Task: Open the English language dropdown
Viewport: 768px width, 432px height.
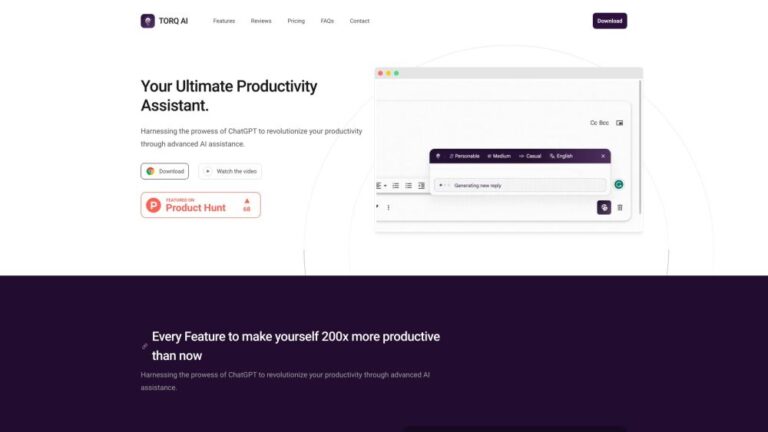Action: 561,156
